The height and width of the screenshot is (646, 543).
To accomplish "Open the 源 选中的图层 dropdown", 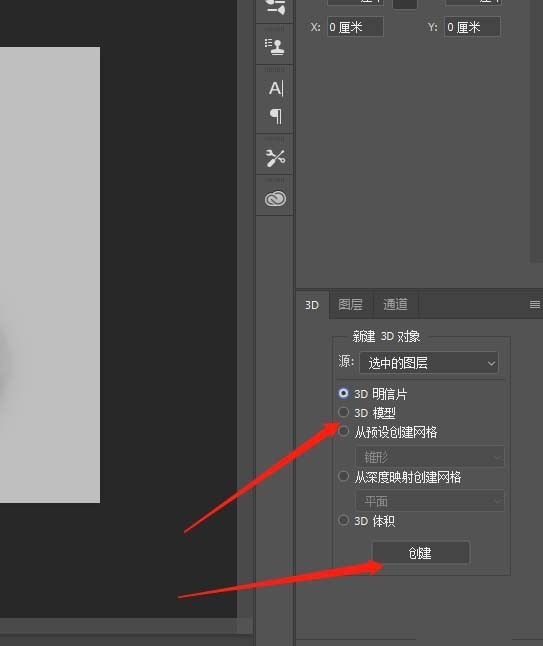I will coord(428,363).
